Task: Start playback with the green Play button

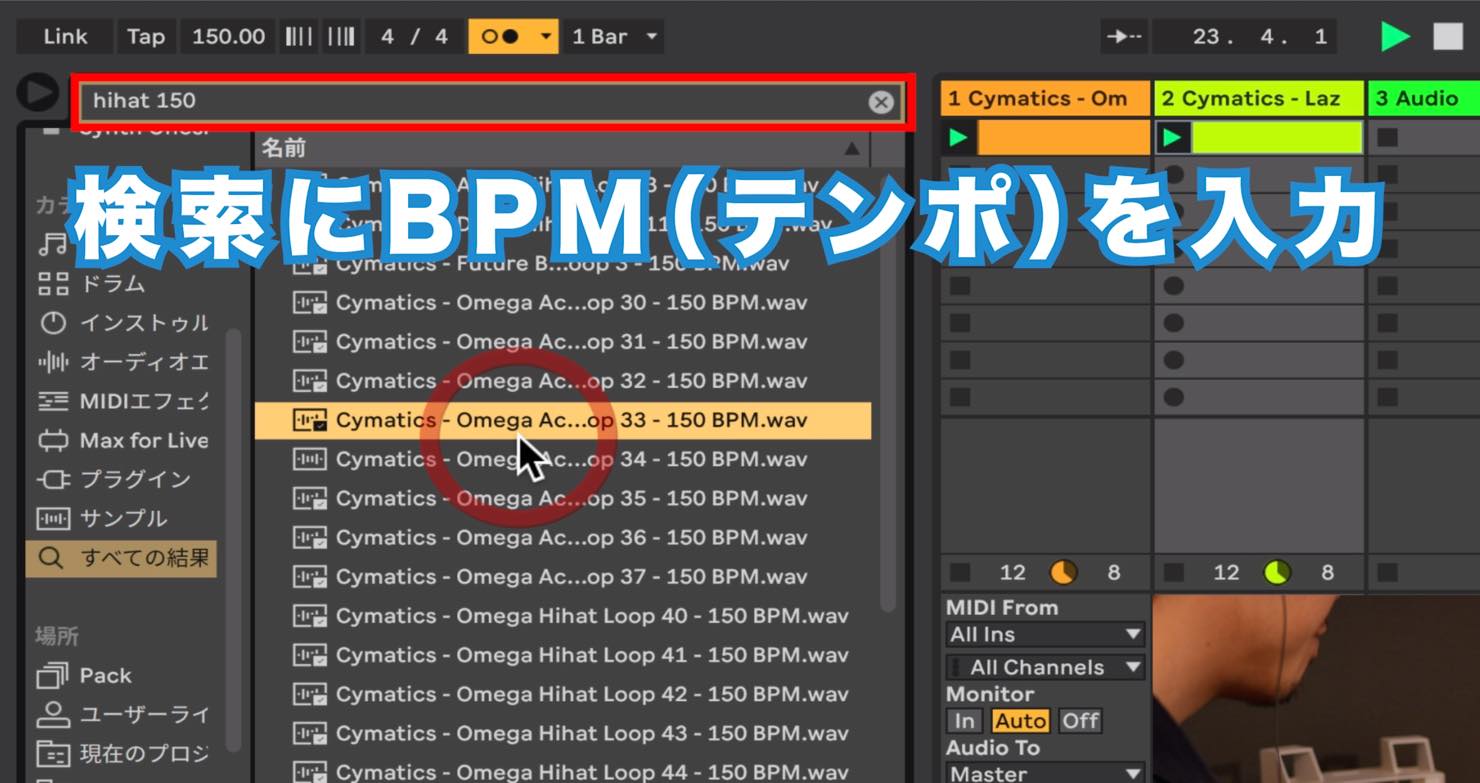Action: click(1395, 37)
